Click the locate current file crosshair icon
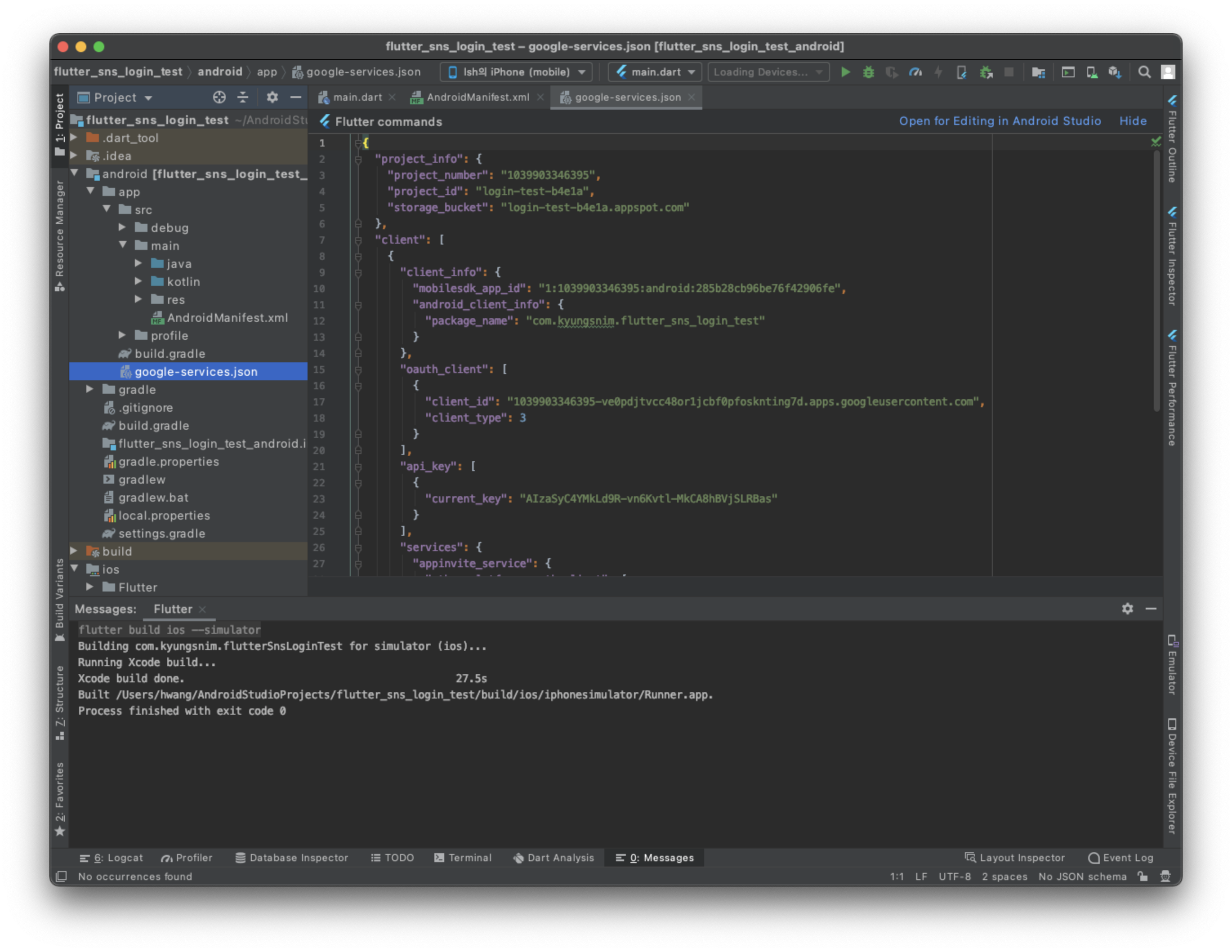The width and height of the screenshot is (1232, 952). 219,98
